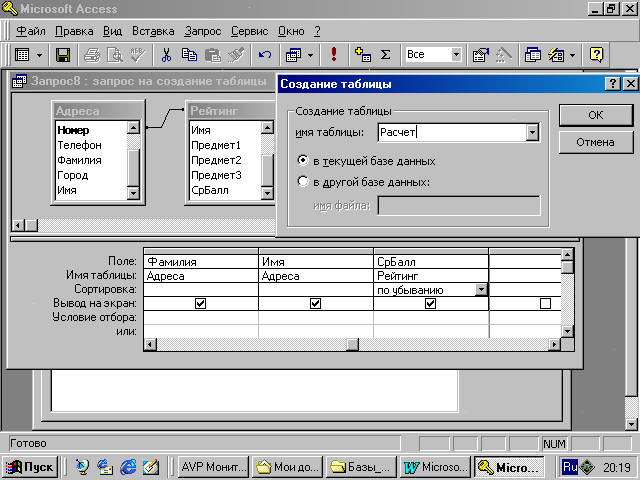Click the Database Window icon
The height and width of the screenshot is (480, 640).
coord(533,55)
